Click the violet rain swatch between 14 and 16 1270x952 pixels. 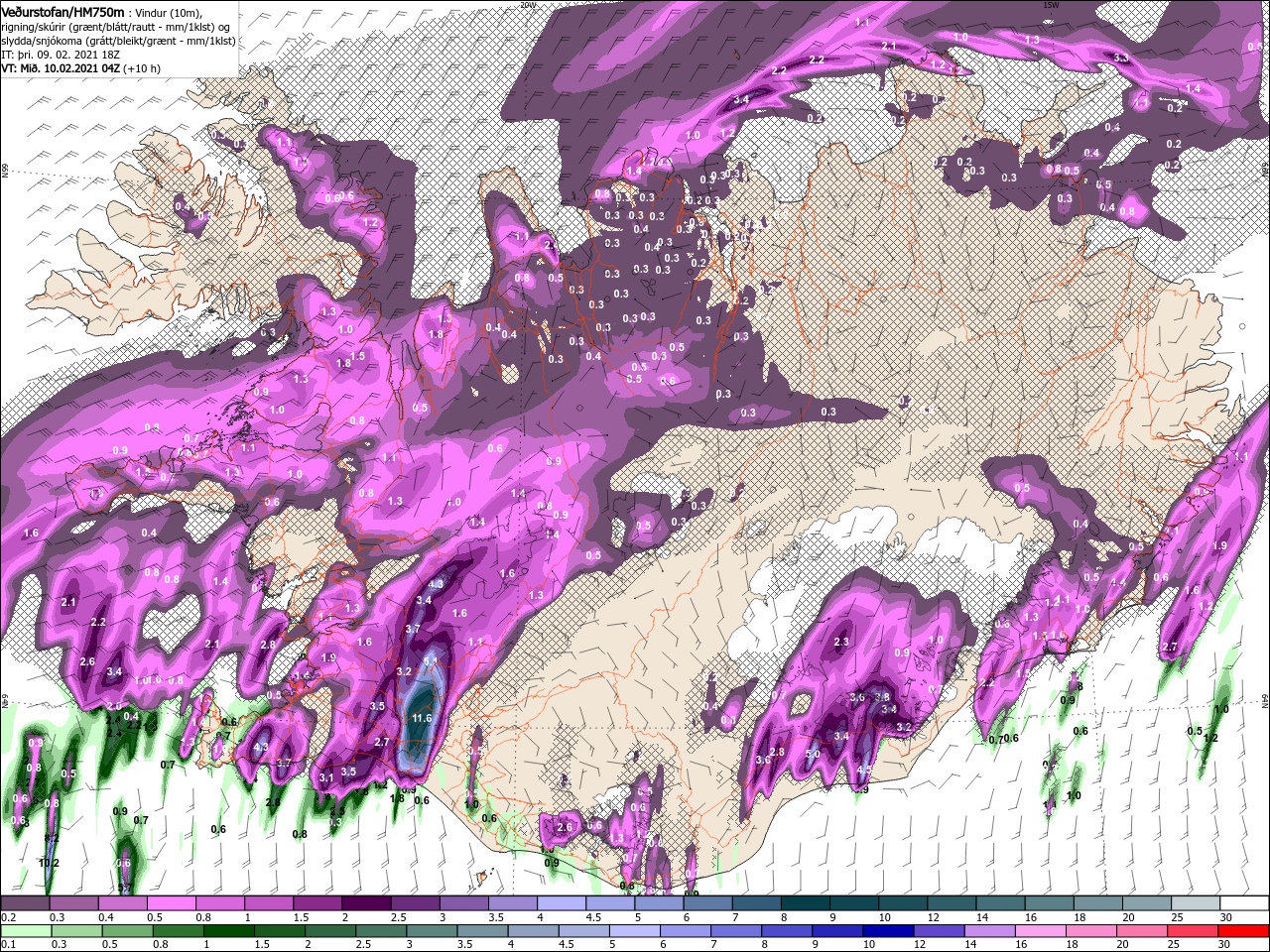(x=991, y=930)
